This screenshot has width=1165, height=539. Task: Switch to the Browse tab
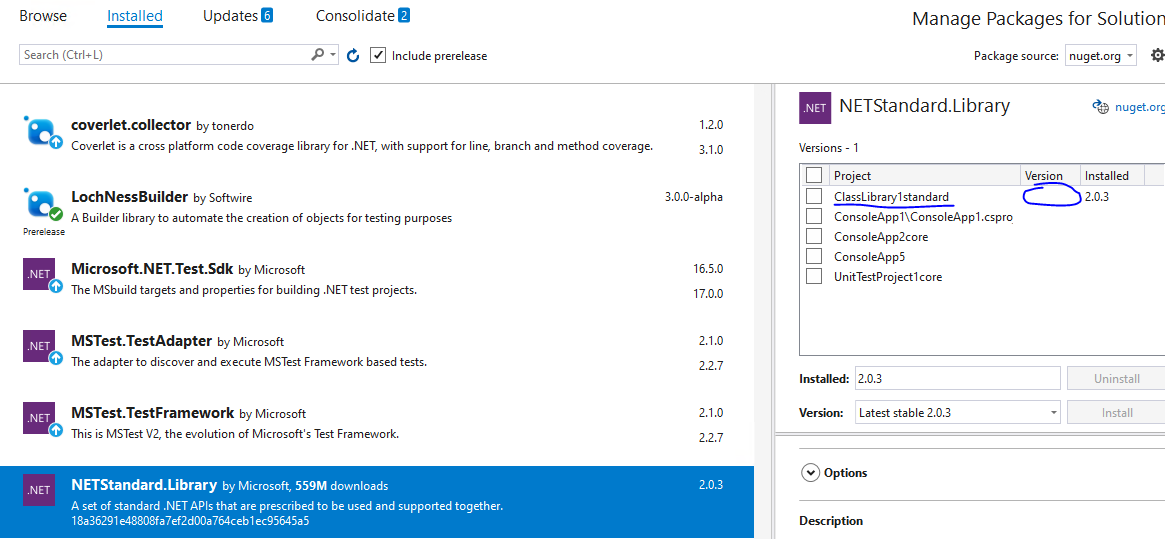[43, 16]
